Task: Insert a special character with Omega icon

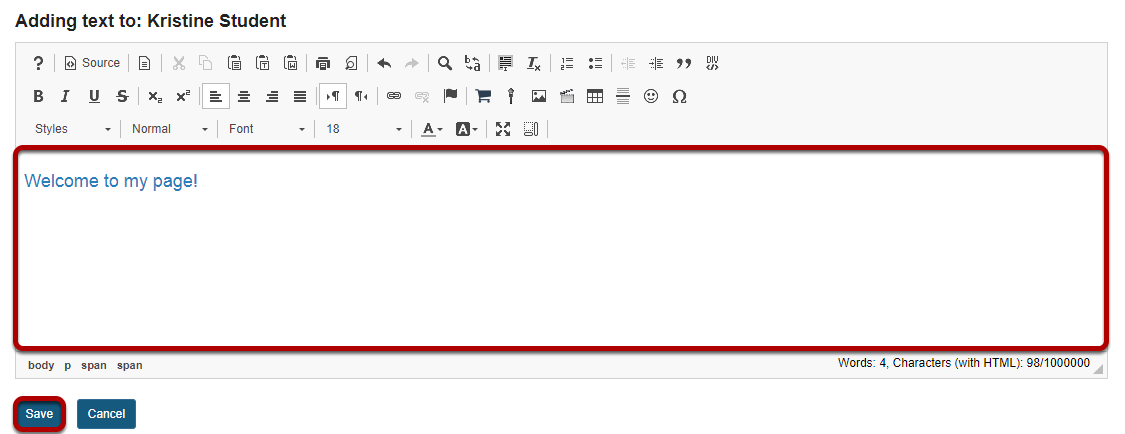Action: tap(679, 96)
